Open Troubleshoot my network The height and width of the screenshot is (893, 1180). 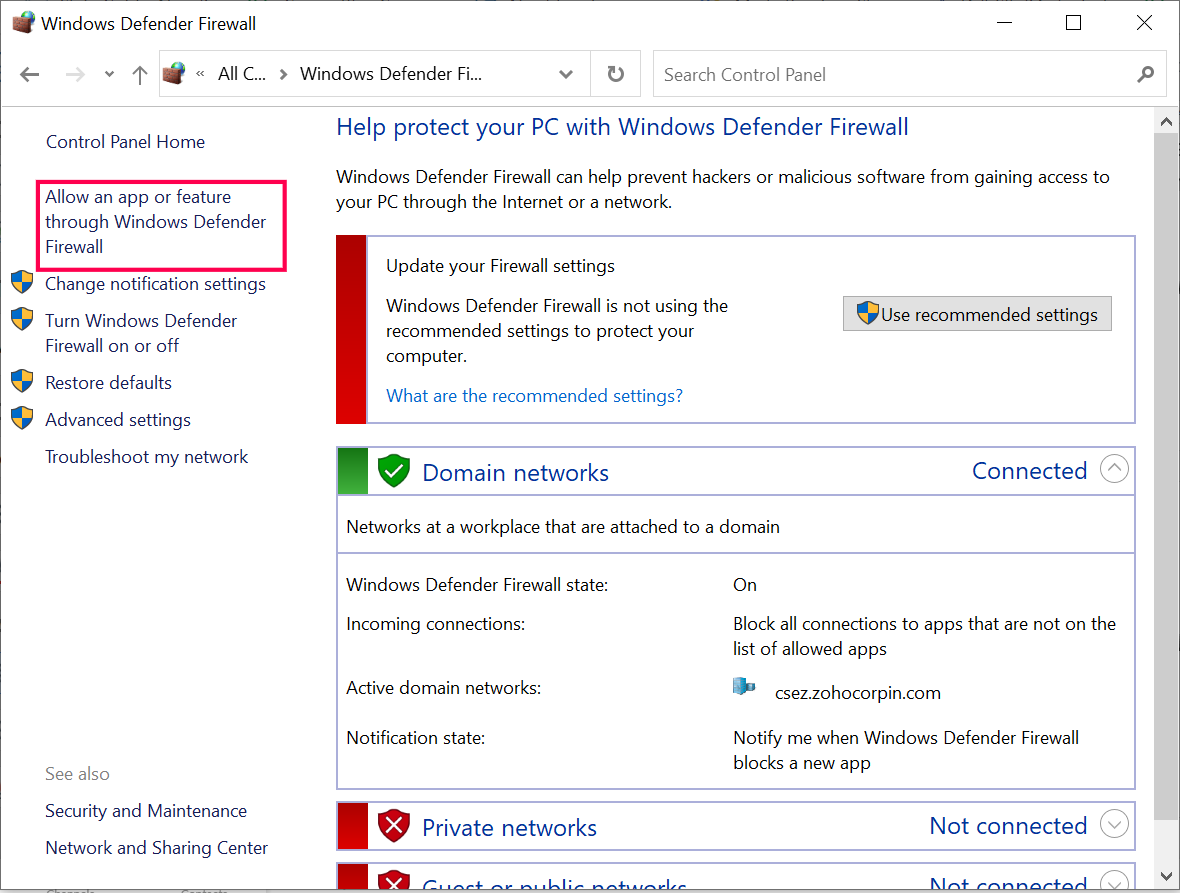click(147, 457)
